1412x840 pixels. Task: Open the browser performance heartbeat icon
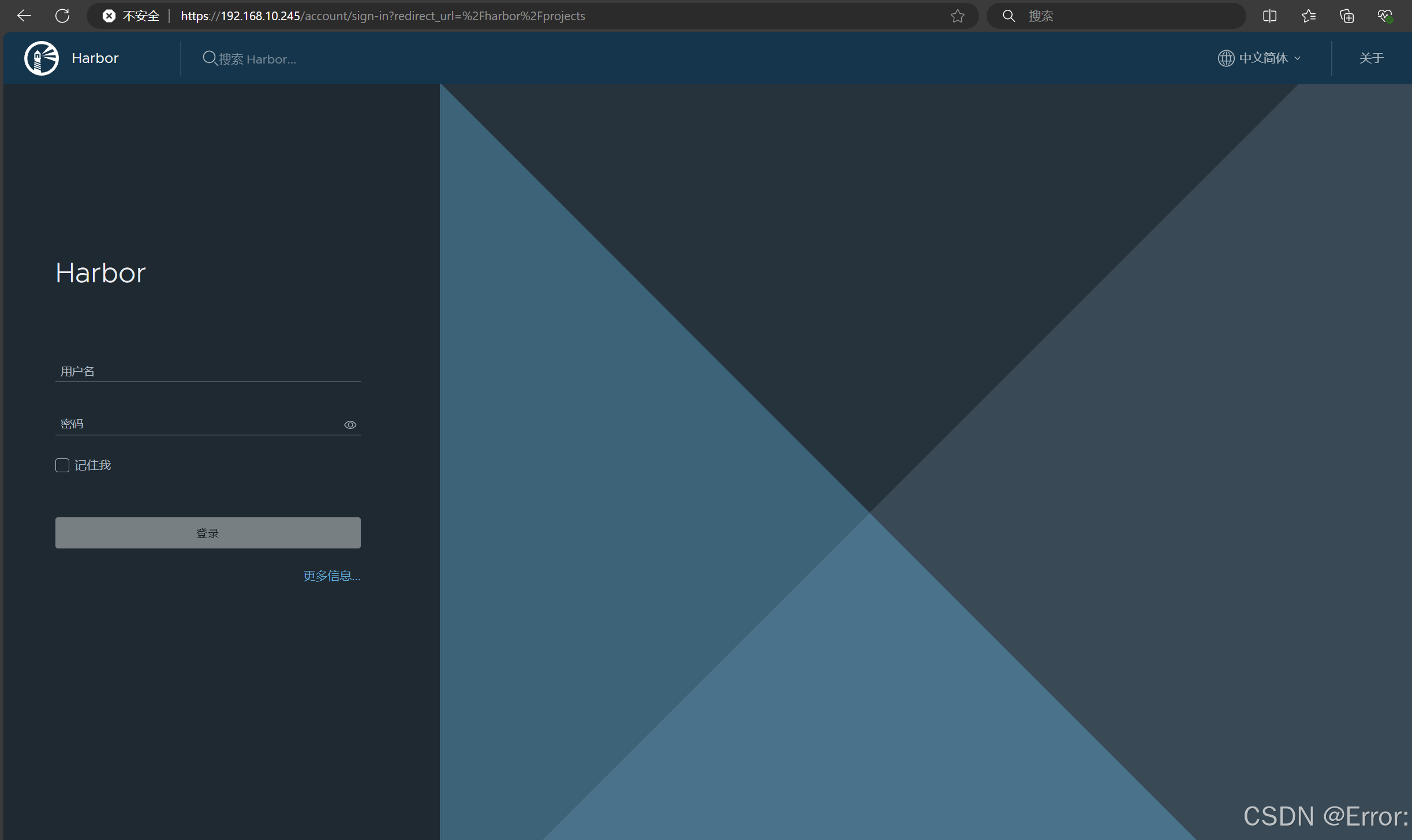(1385, 16)
